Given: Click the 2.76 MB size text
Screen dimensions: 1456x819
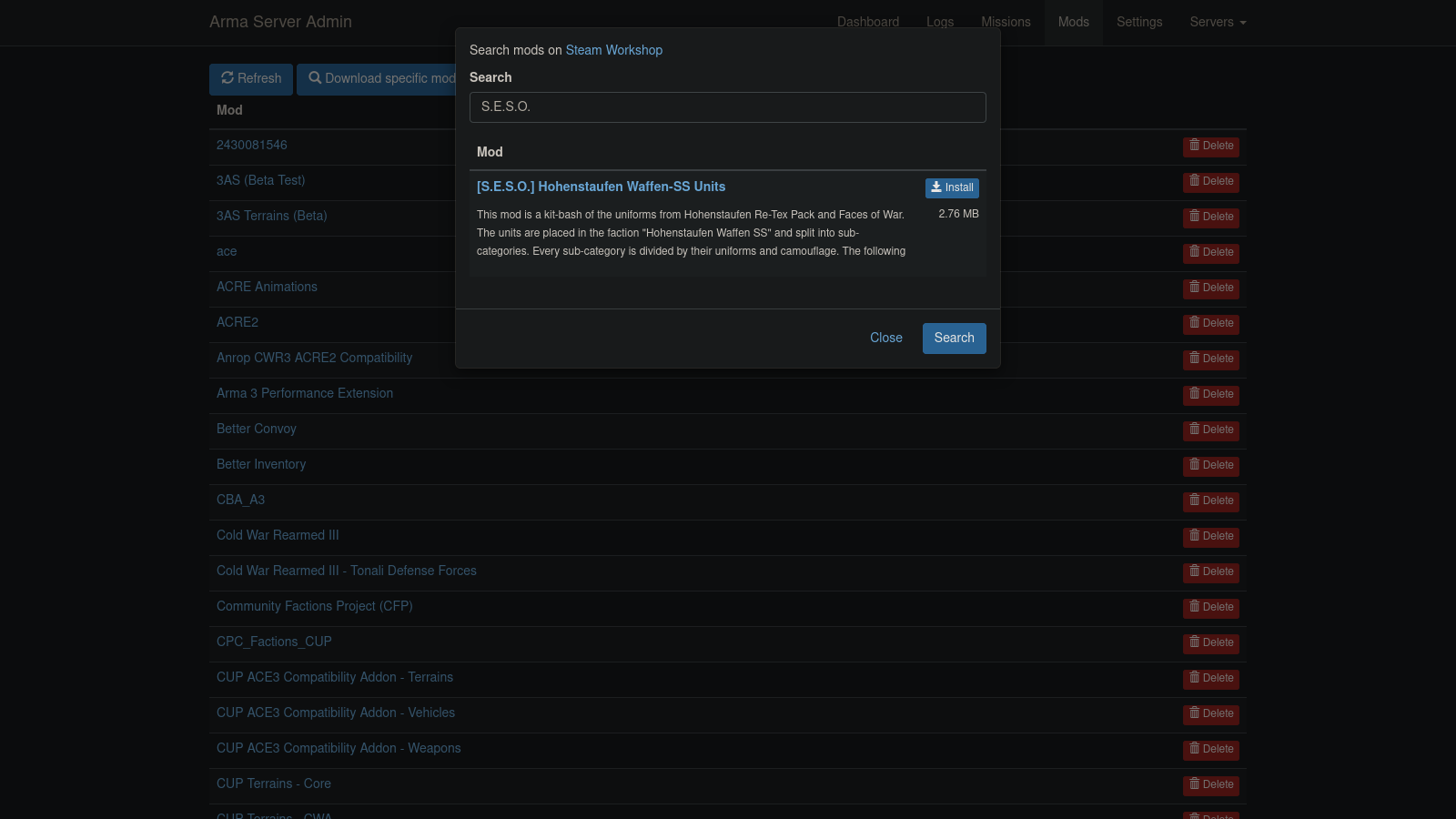Looking at the screenshot, I should 958,214.
